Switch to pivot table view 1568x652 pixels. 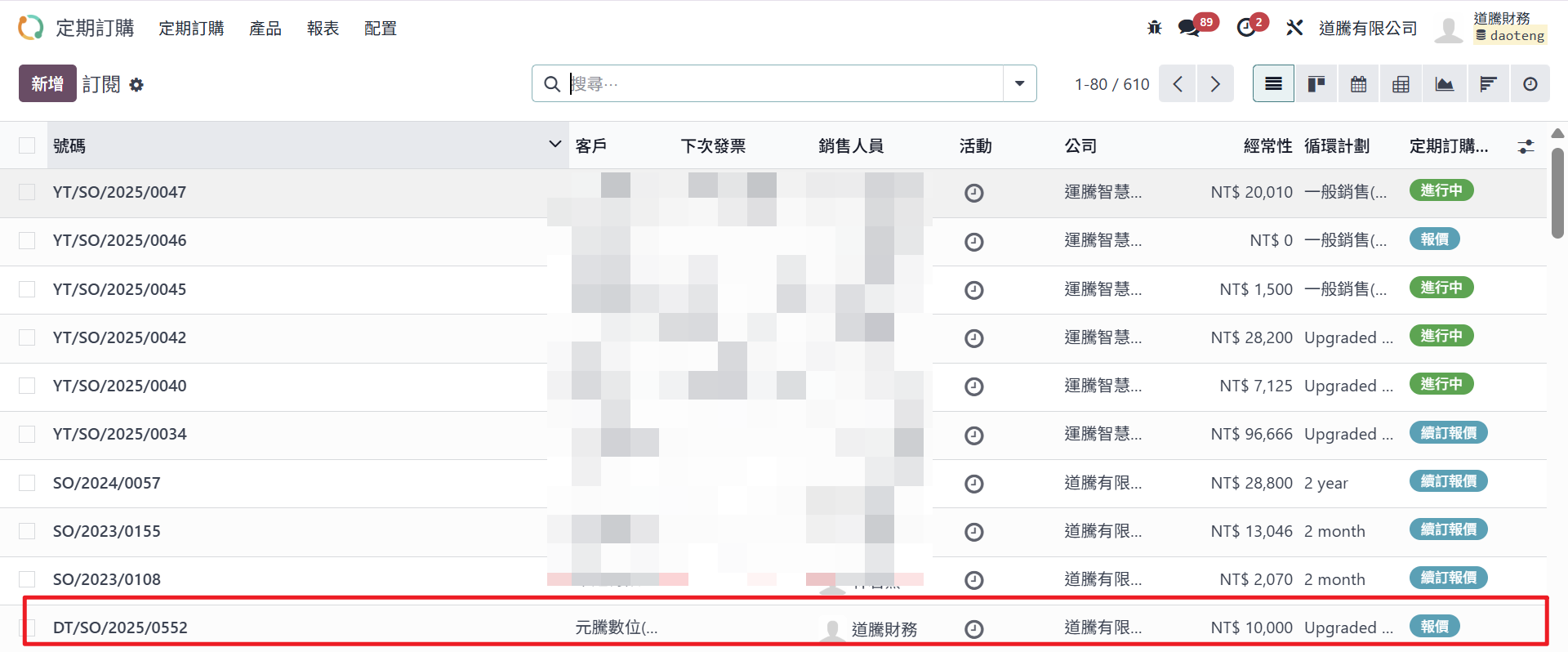tap(1401, 84)
